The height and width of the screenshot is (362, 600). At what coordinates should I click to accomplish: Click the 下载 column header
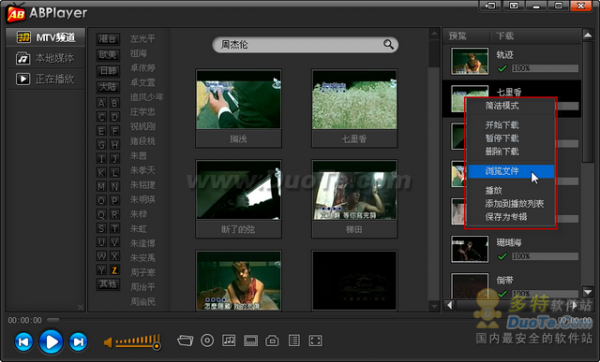[505, 36]
